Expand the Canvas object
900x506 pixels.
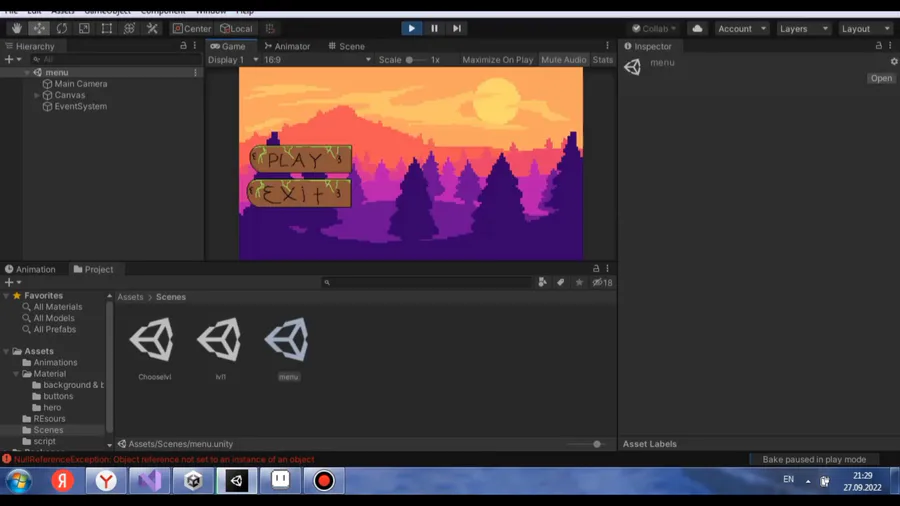[x=37, y=95]
